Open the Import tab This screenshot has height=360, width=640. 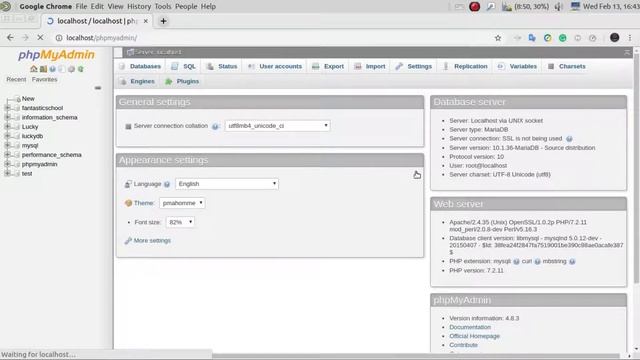pos(370,66)
